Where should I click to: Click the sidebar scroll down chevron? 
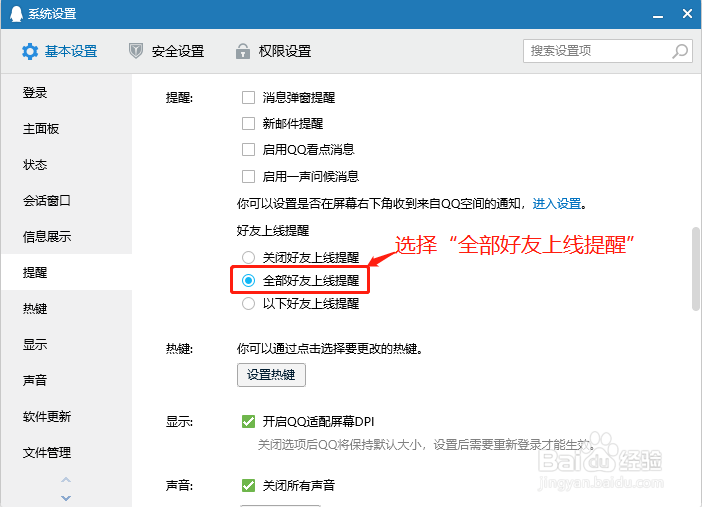coord(66,498)
